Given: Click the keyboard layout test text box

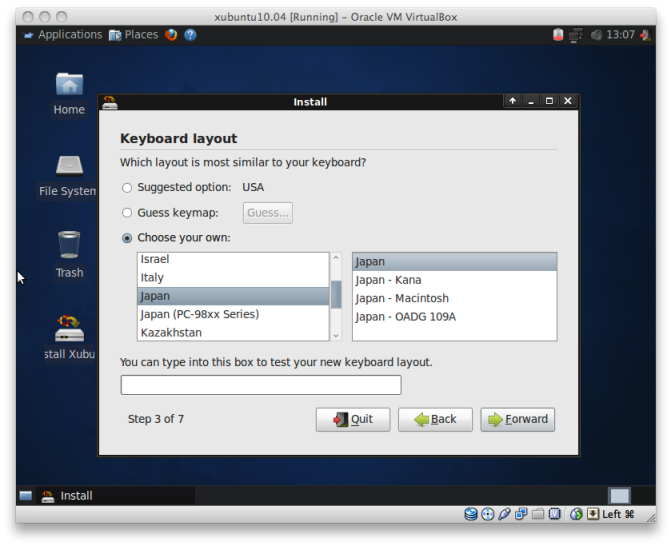Looking at the screenshot, I should [261, 385].
